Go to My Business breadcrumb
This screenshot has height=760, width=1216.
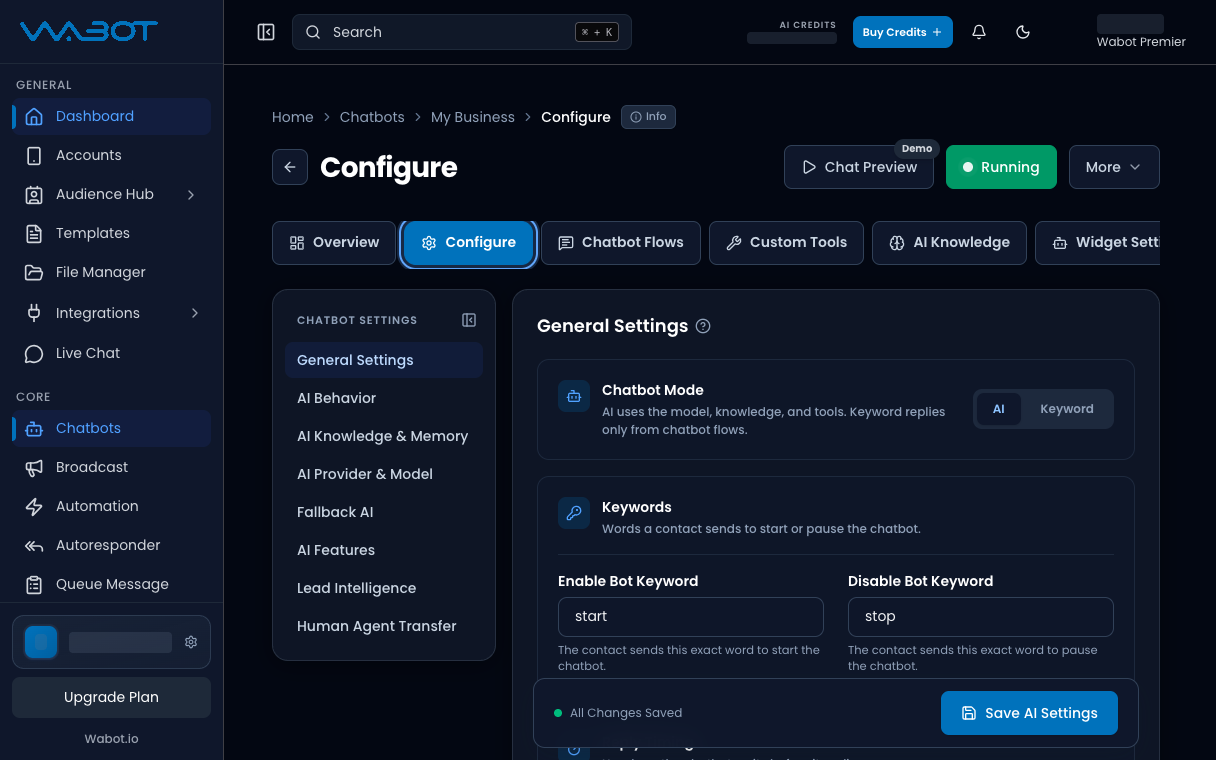(473, 117)
